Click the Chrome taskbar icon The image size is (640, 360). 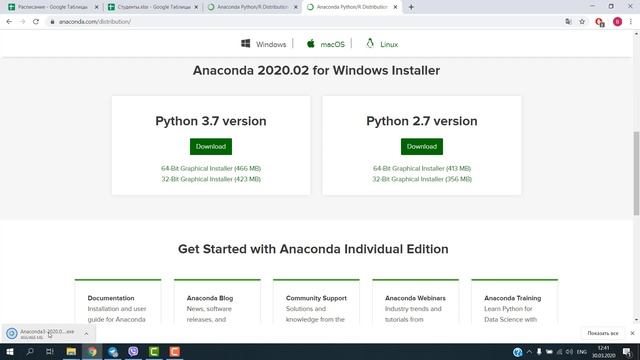[x=92, y=351]
